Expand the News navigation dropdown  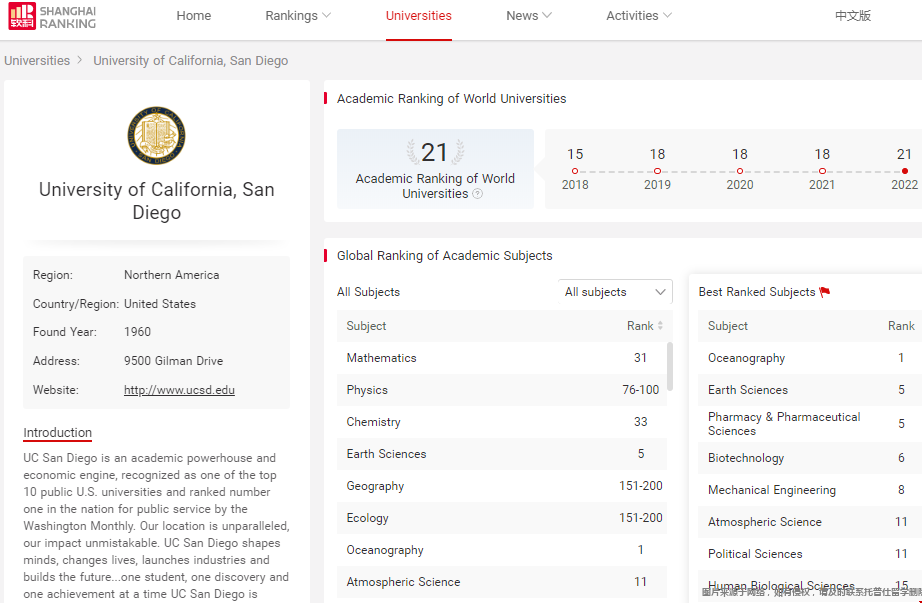point(529,16)
